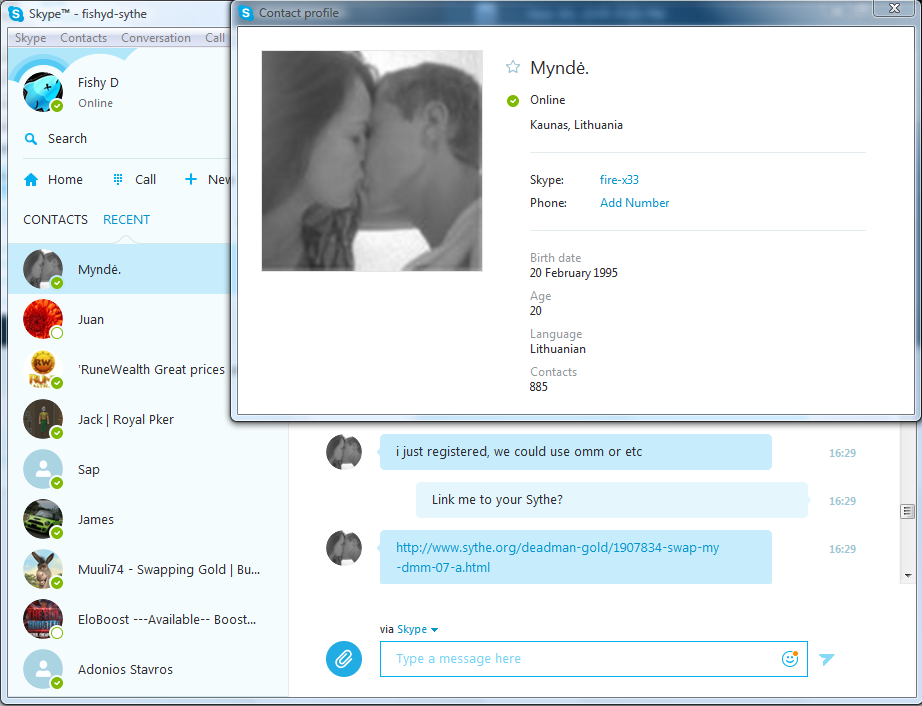Click the favorite star next to Myndė.
The height and width of the screenshot is (706, 922).
pyautogui.click(x=513, y=67)
